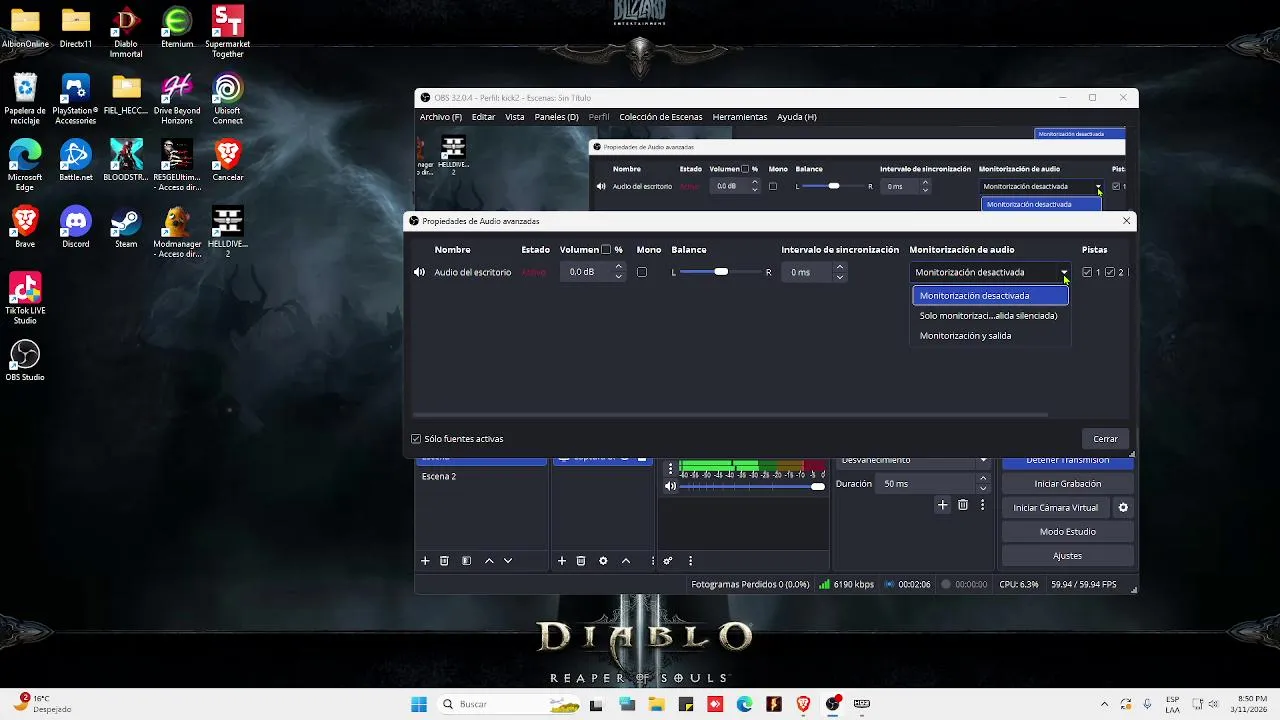Open Microsoft Edge from taskbar

745,704
